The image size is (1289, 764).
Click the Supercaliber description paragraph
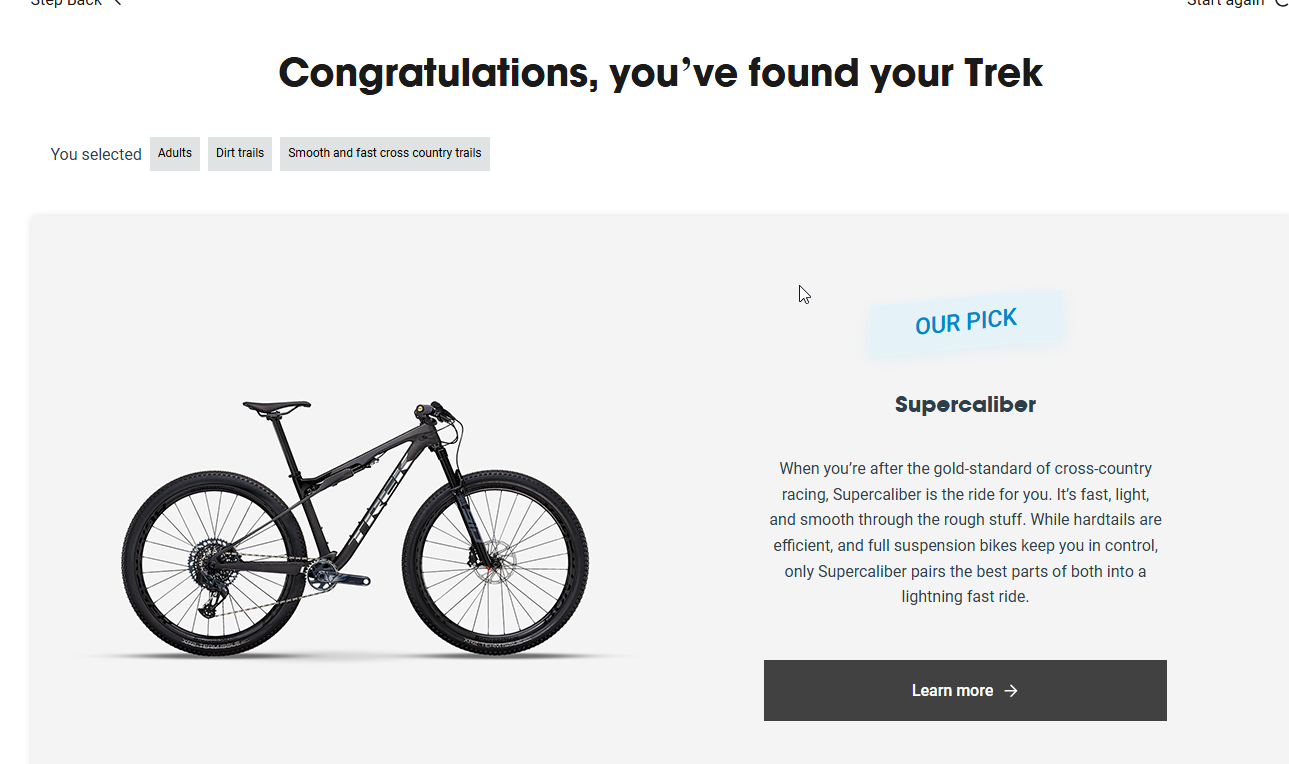coord(965,532)
